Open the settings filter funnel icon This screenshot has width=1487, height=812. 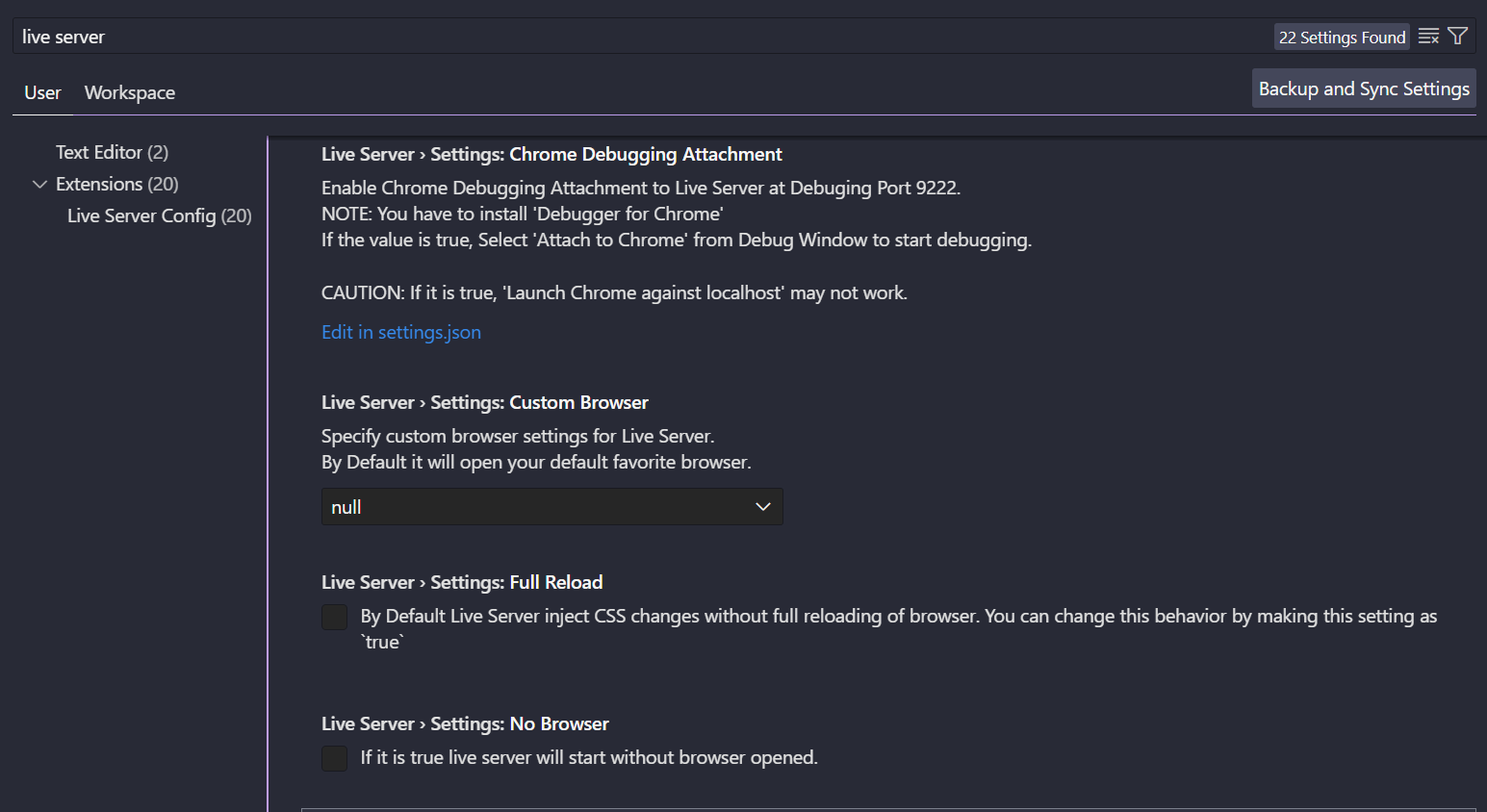click(1458, 37)
